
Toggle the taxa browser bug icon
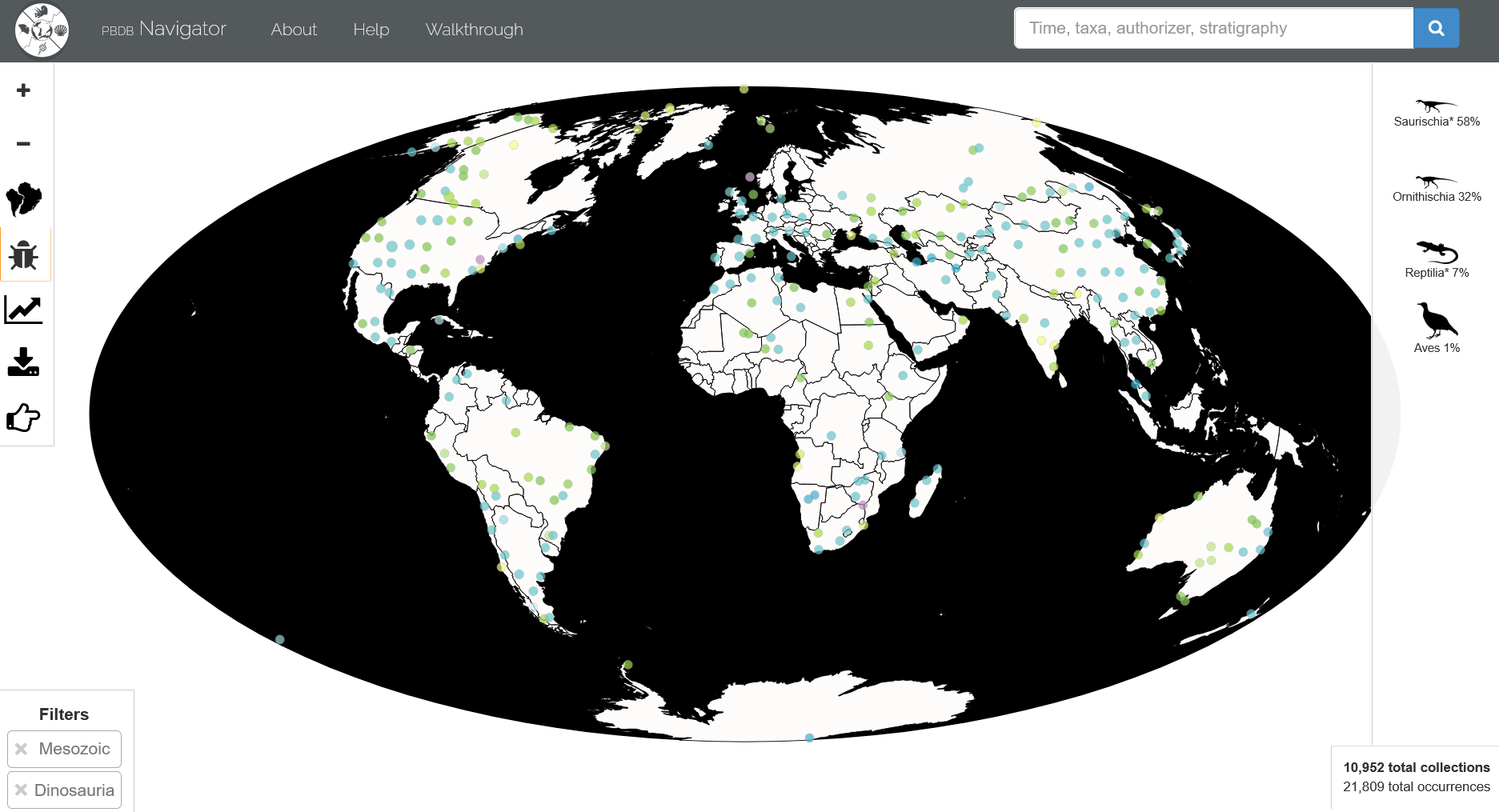pos(23,255)
